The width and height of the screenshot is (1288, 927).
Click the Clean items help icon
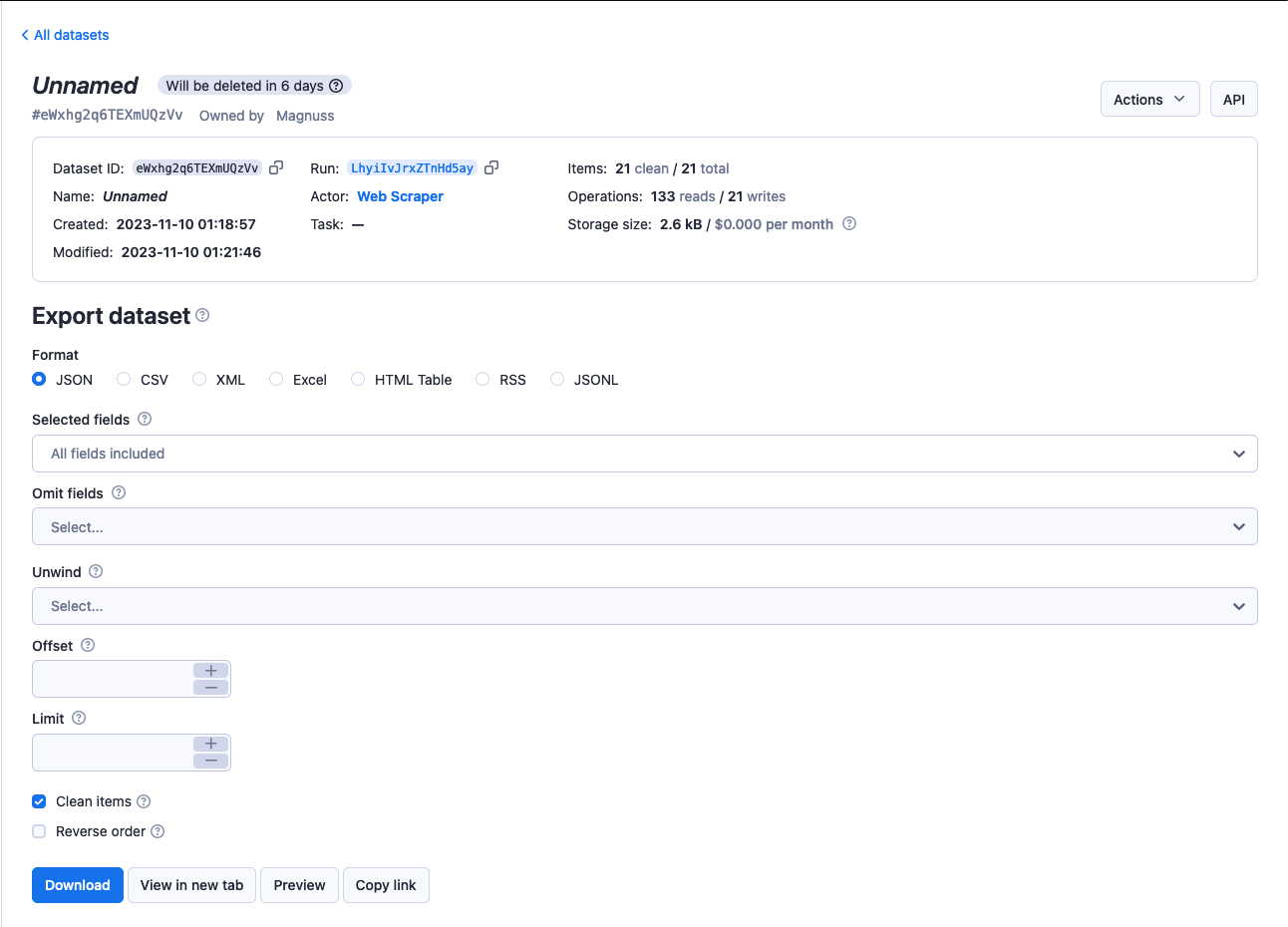coord(144,801)
